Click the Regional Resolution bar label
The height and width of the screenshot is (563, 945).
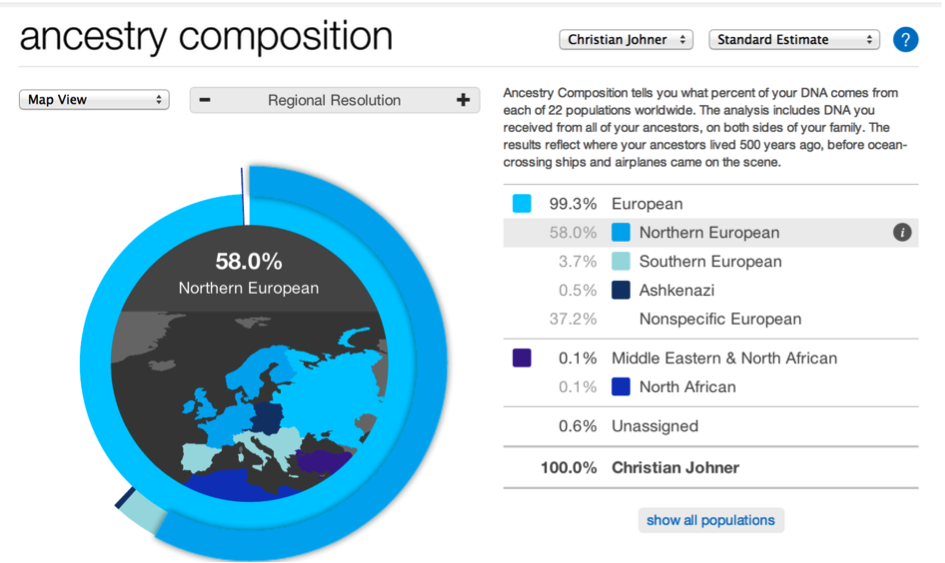click(334, 100)
